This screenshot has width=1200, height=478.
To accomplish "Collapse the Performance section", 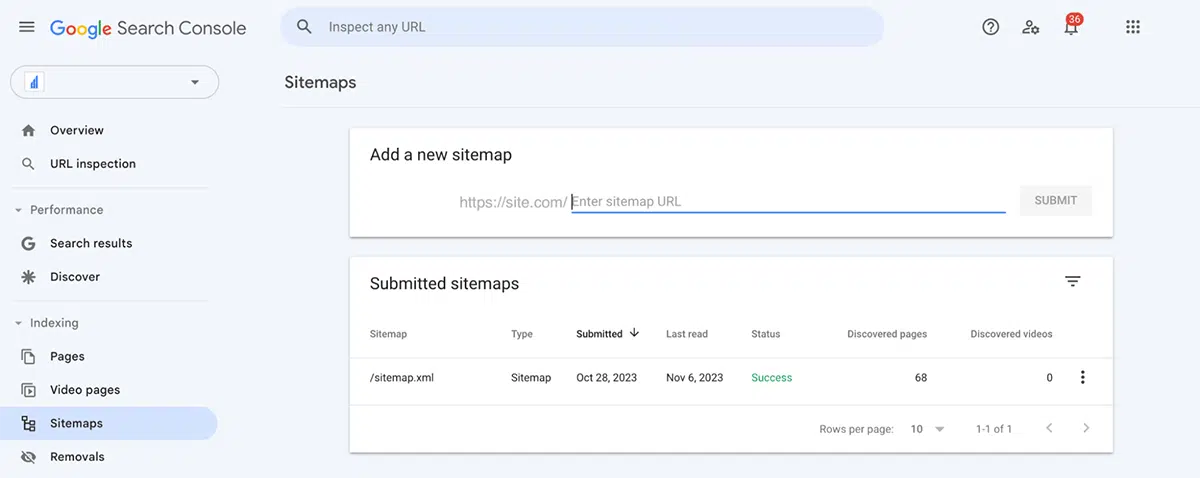I will 18,210.
